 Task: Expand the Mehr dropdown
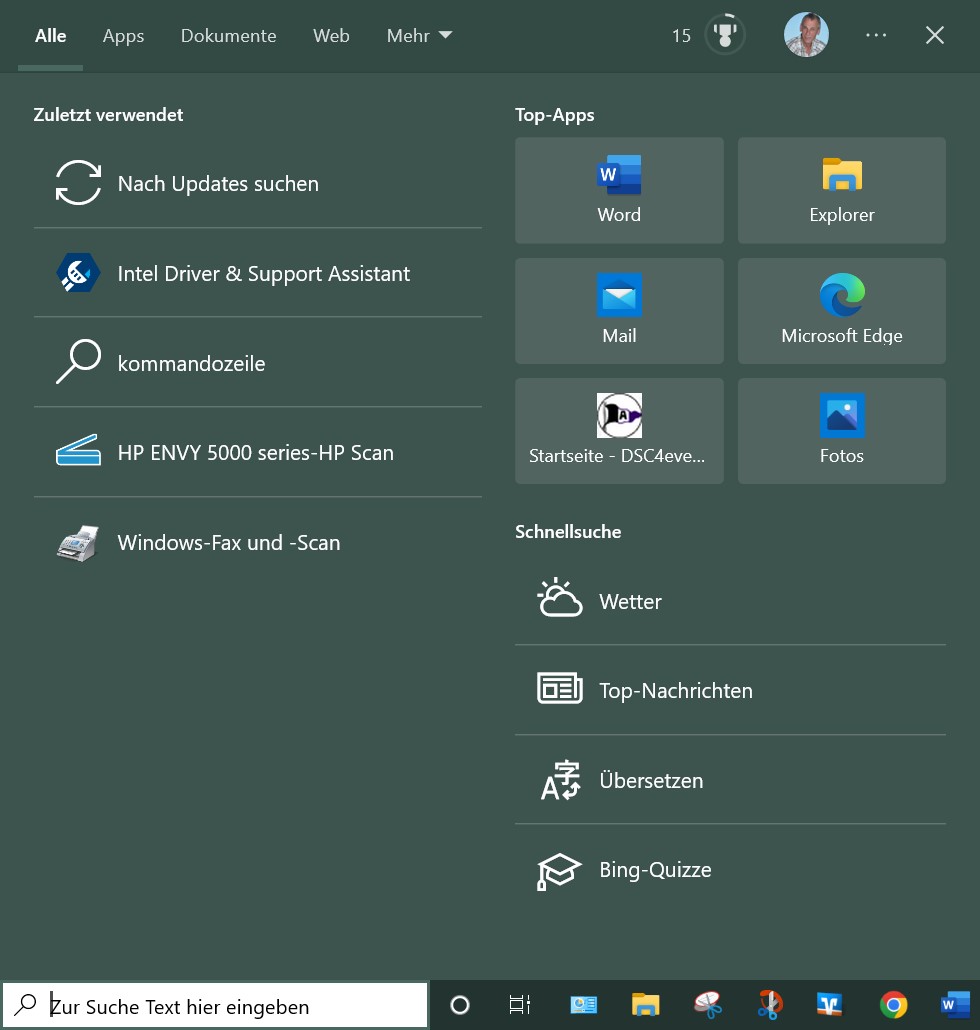point(419,35)
